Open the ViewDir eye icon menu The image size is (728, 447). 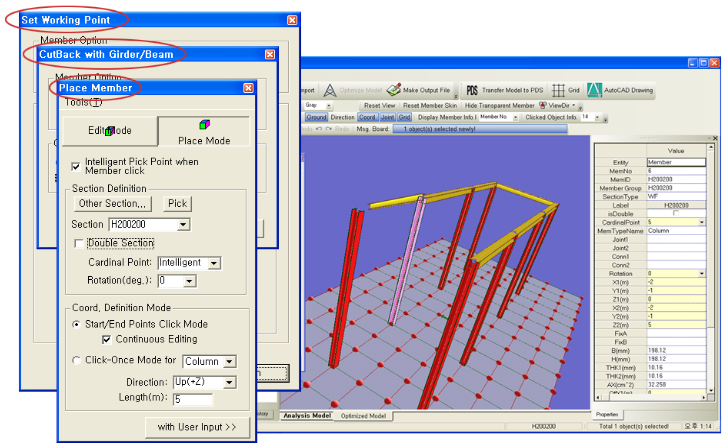(x=543, y=104)
